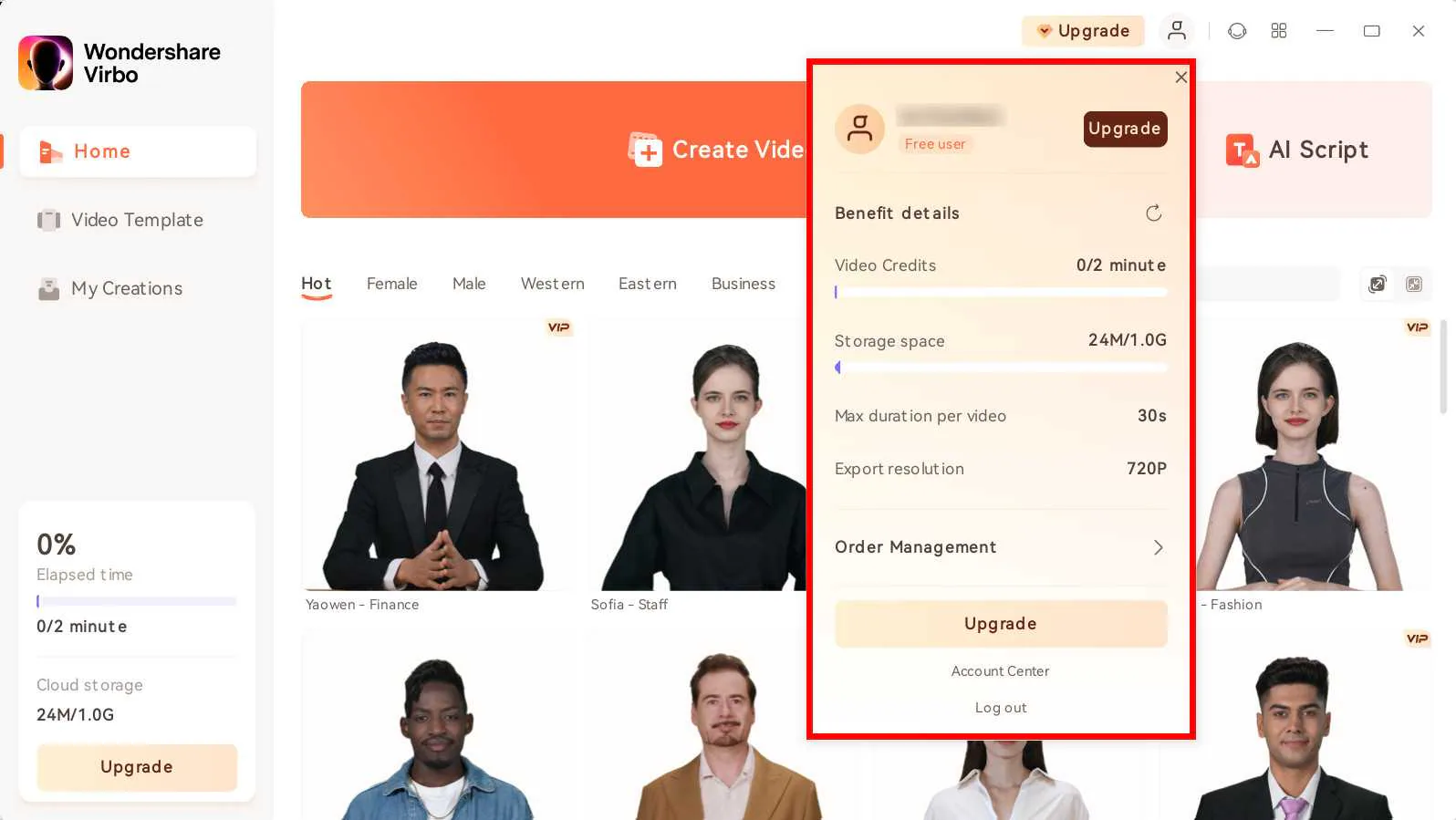1456x820 pixels.
Task: Select the Yaowen - Finance avatar
Action: (438, 455)
